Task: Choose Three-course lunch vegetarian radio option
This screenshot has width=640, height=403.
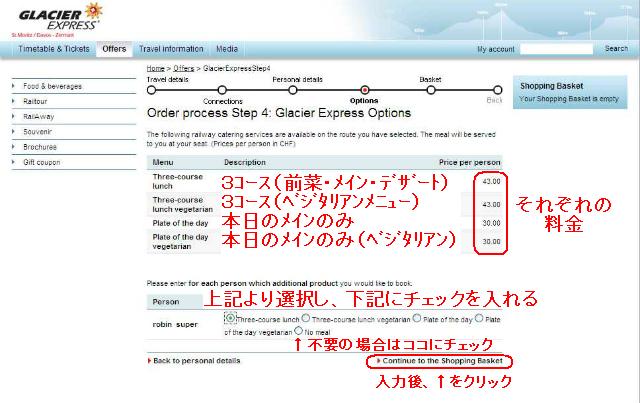Action: [x=306, y=318]
